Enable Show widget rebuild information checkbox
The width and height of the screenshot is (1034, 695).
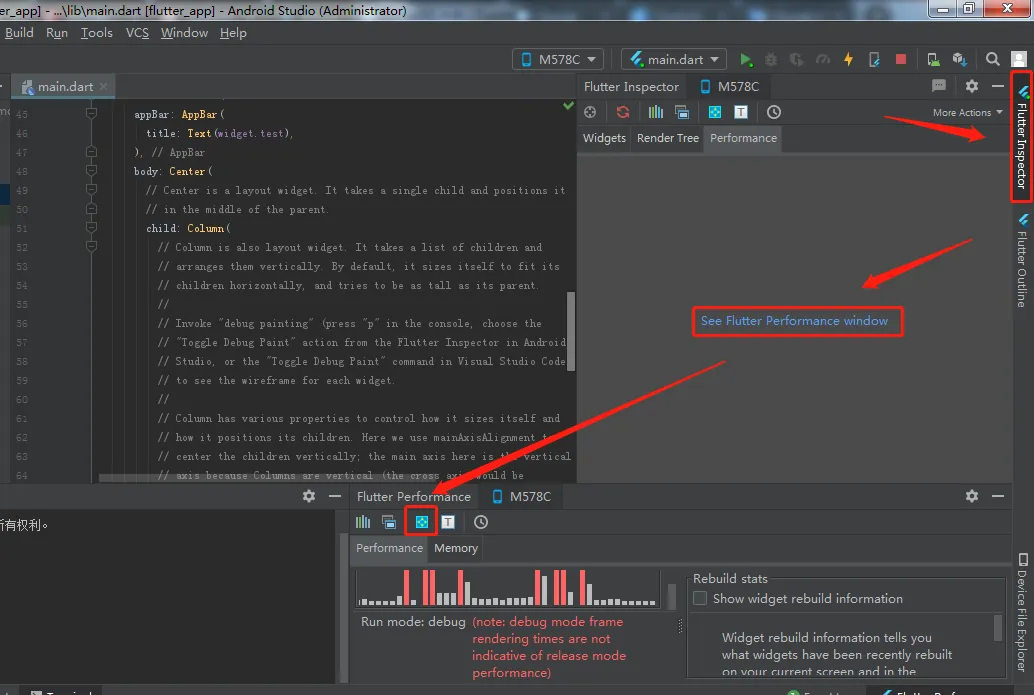(x=700, y=598)
